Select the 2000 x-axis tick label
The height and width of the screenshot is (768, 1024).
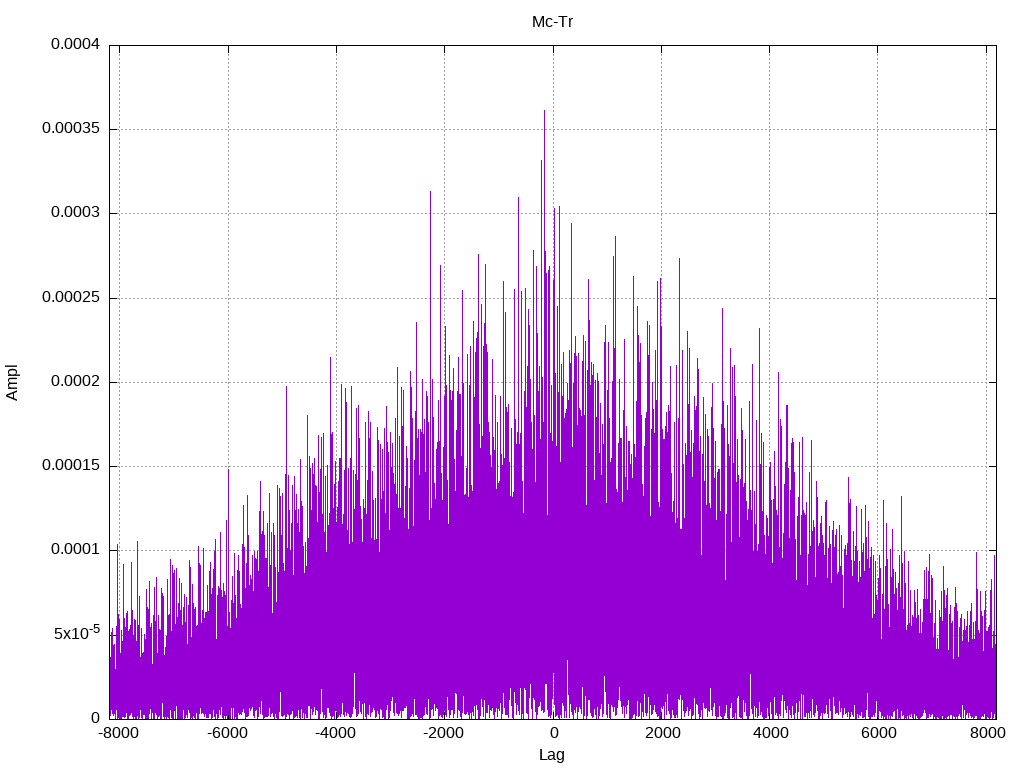tap(661, 733)
